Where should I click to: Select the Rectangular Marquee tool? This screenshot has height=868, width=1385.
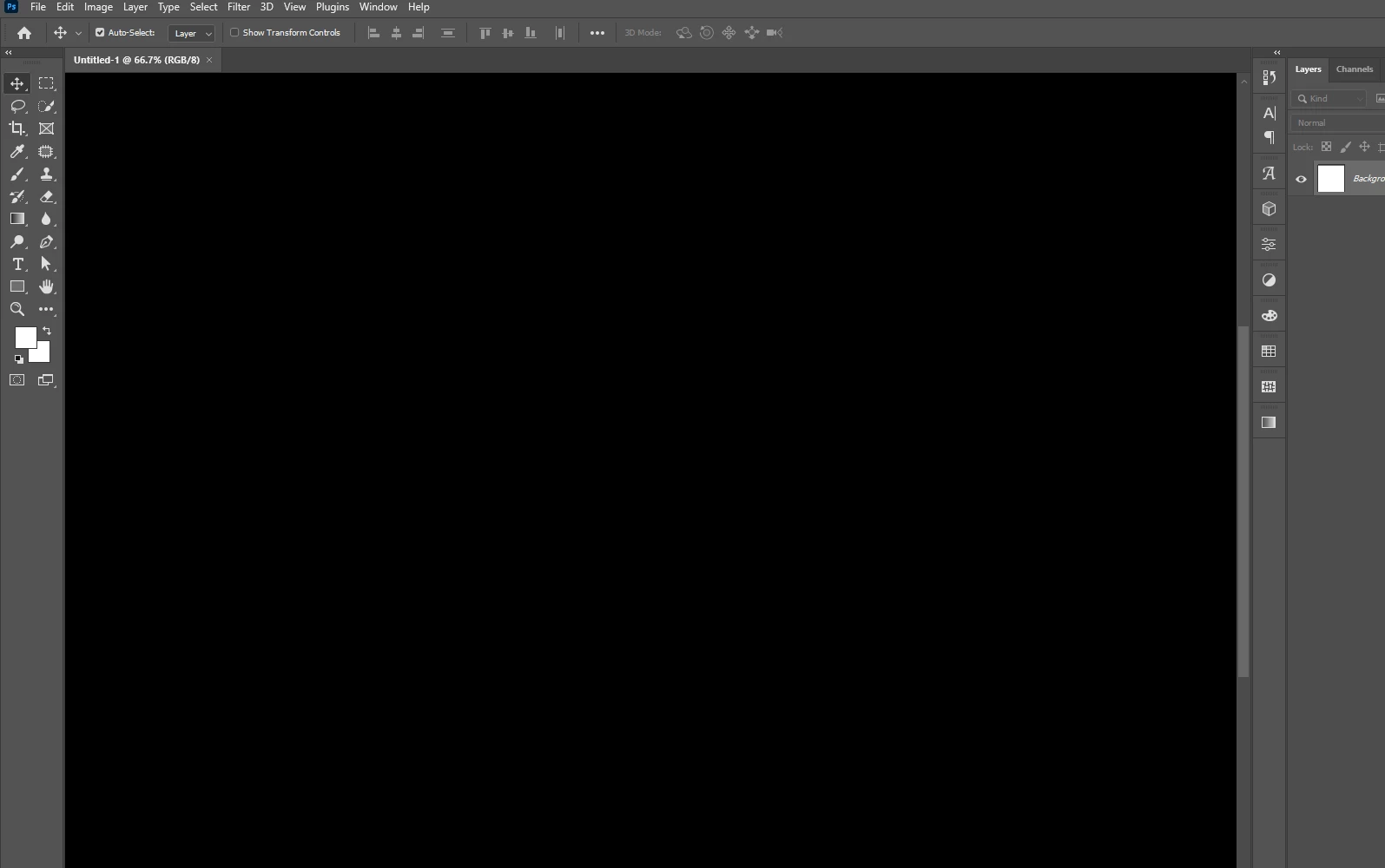47,83
